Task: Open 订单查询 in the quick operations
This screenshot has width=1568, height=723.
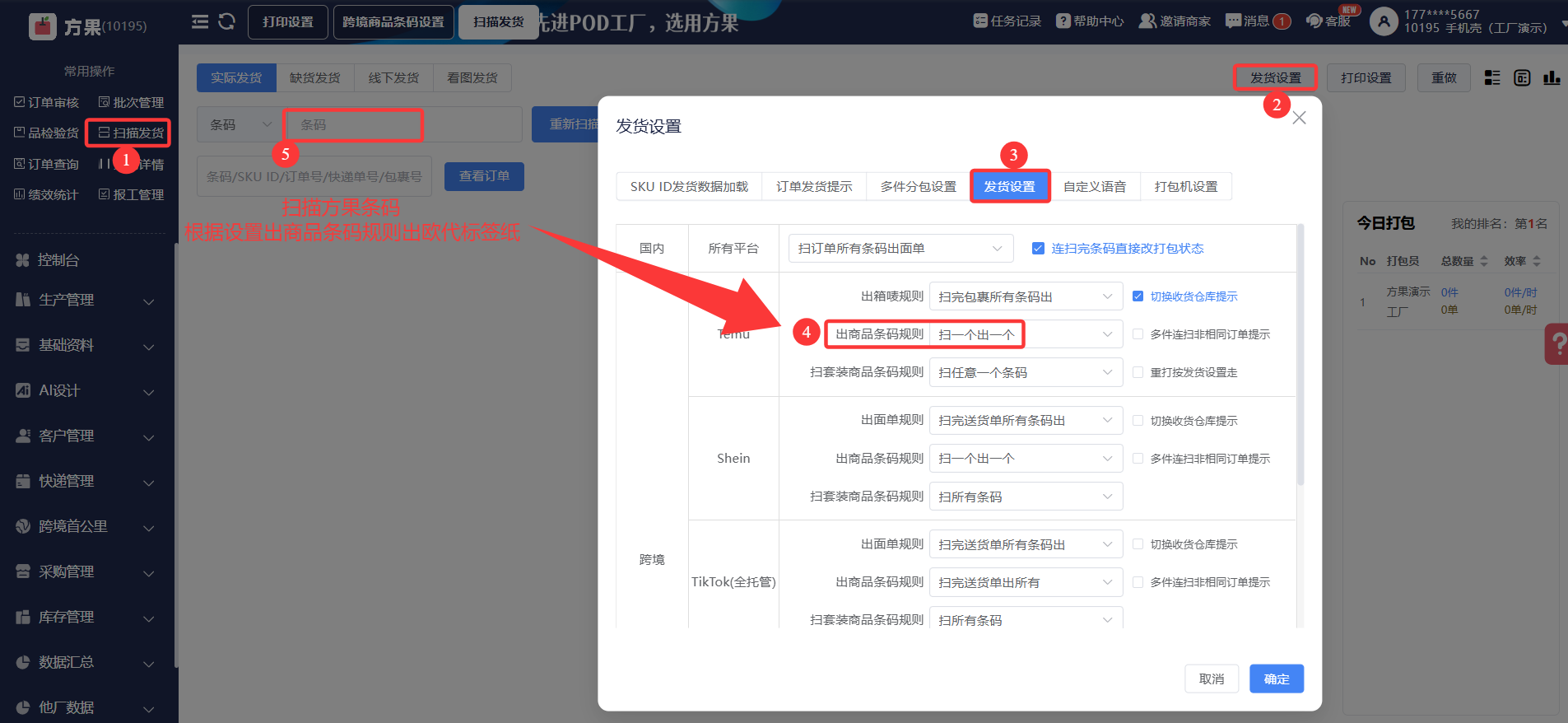Action: coord(46,164)
